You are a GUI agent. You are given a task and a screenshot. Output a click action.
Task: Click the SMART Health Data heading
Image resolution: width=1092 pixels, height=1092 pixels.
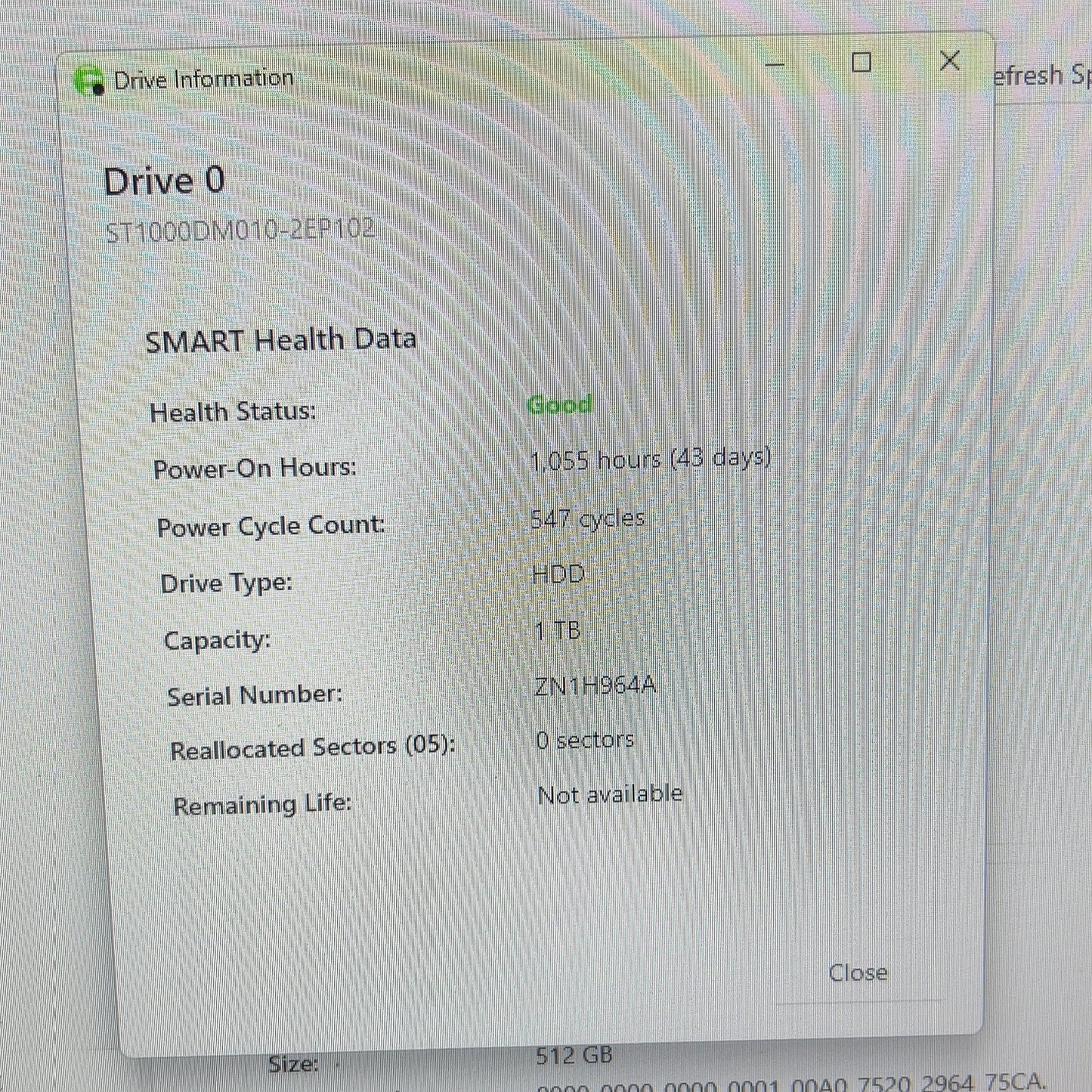coord(280,340)
